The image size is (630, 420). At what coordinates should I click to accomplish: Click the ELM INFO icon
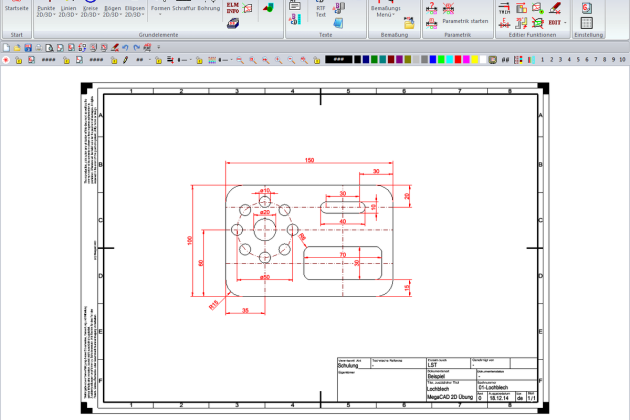click(x=232, y=8)
